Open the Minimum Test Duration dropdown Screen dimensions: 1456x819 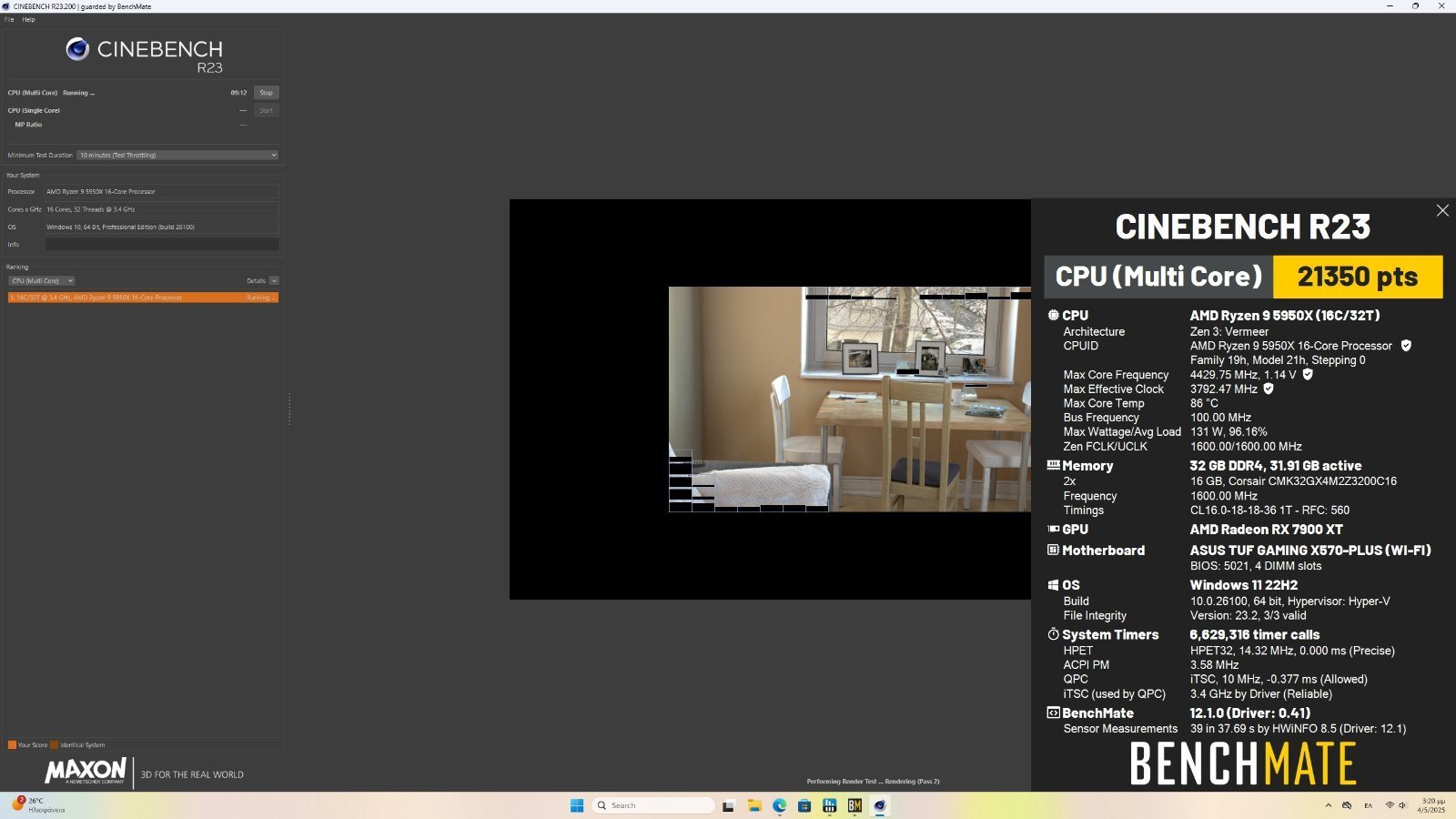point(177,155)
